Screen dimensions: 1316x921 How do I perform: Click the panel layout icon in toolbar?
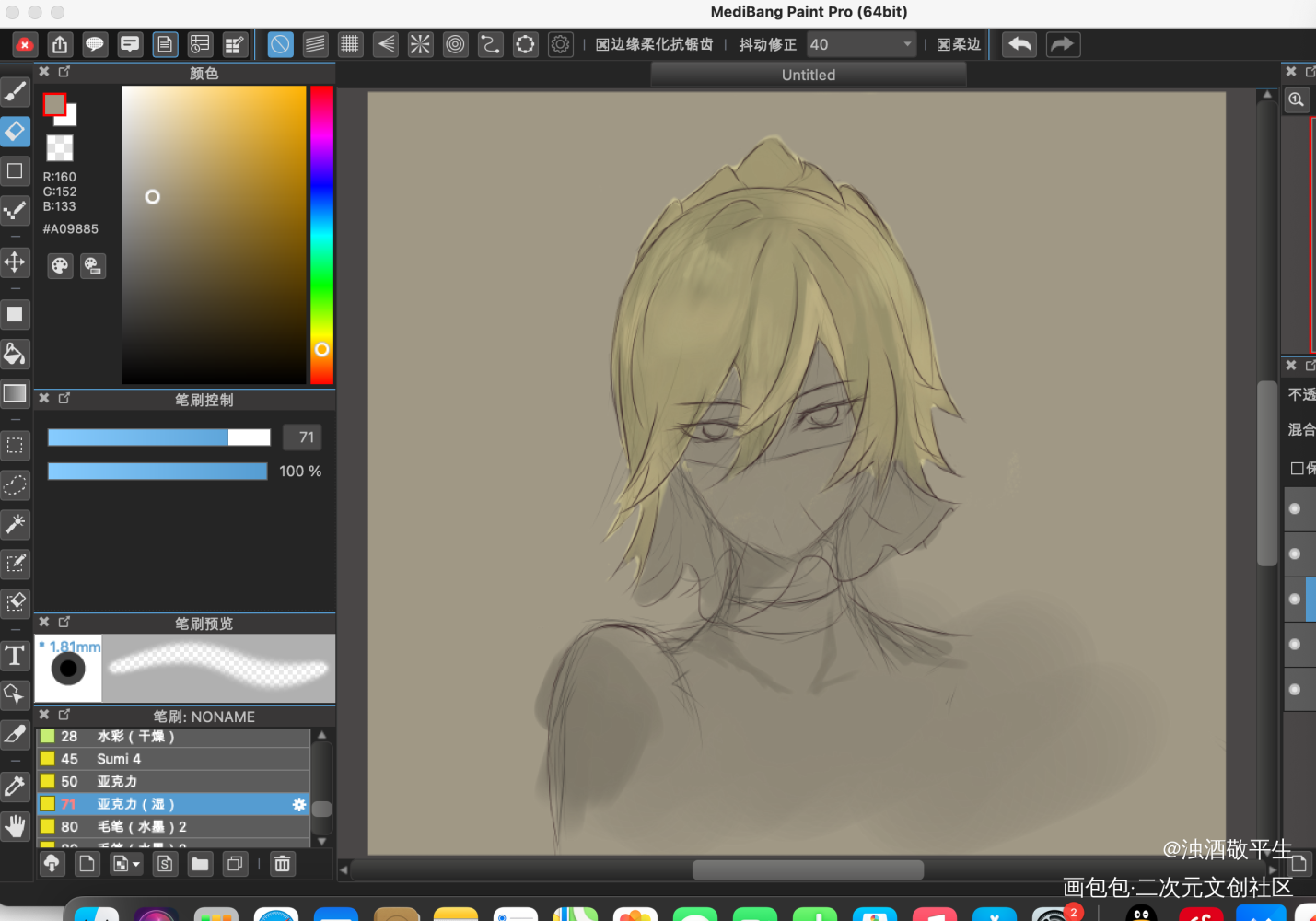tap(200, 44)
